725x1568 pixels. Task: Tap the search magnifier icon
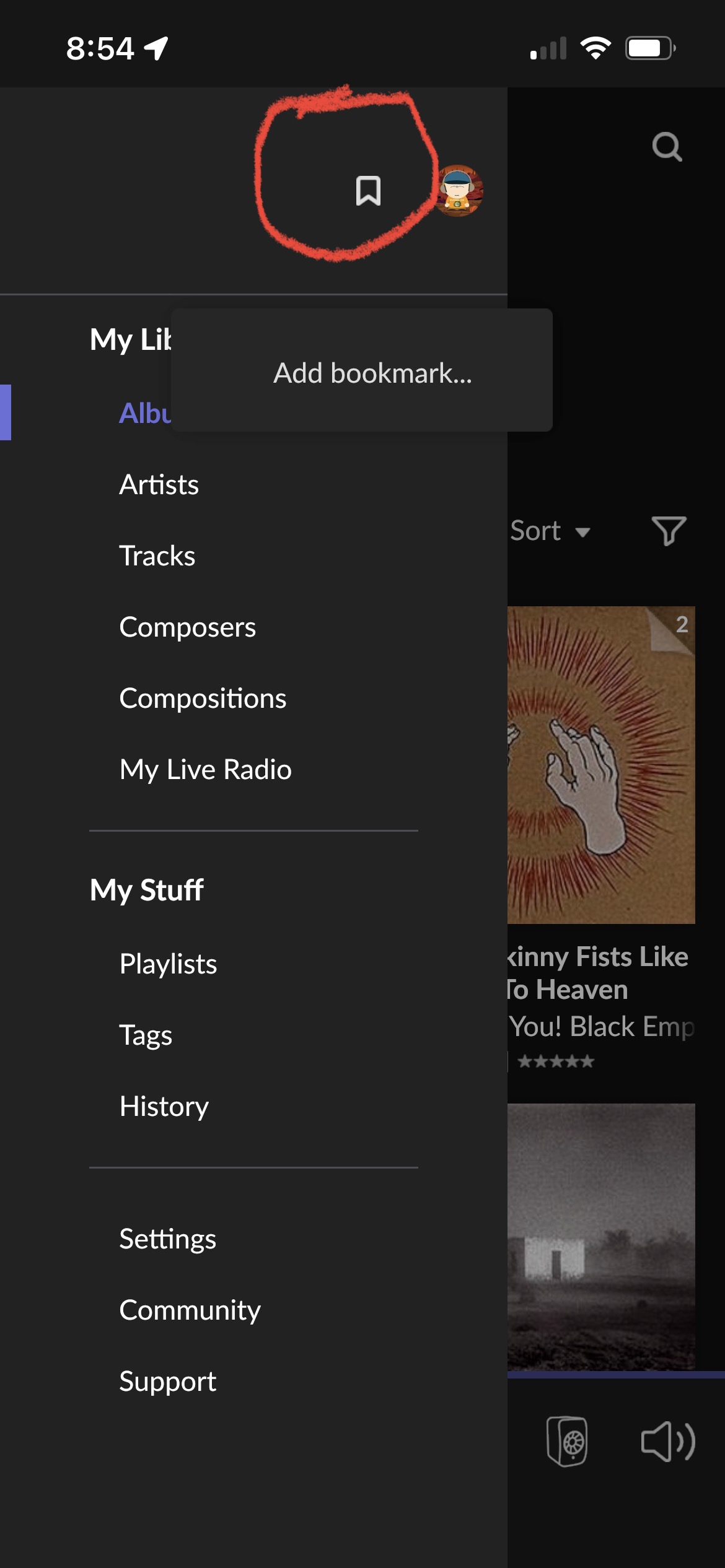click(667, 147)
